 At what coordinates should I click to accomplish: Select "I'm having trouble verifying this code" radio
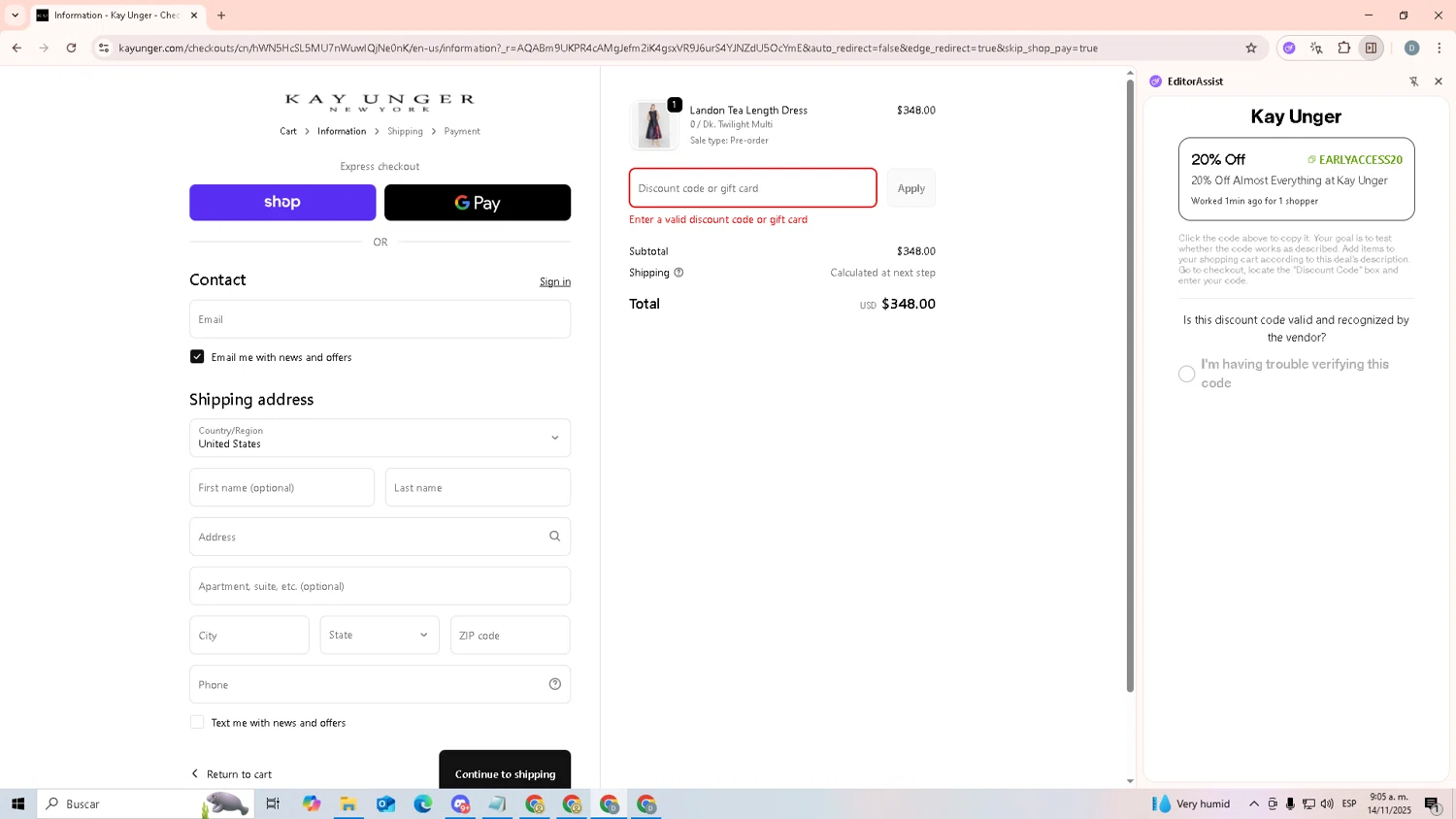click(x=1186, y=374)
